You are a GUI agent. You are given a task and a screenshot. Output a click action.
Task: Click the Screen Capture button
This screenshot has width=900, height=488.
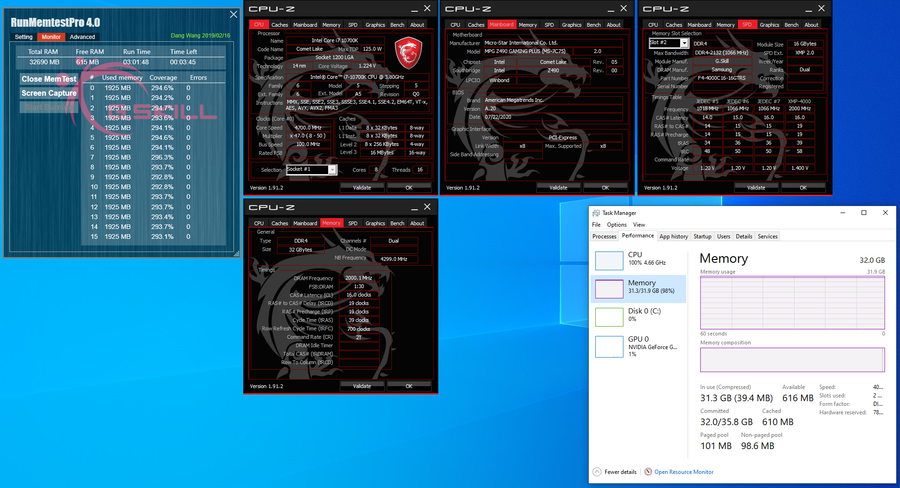[49, 93]
